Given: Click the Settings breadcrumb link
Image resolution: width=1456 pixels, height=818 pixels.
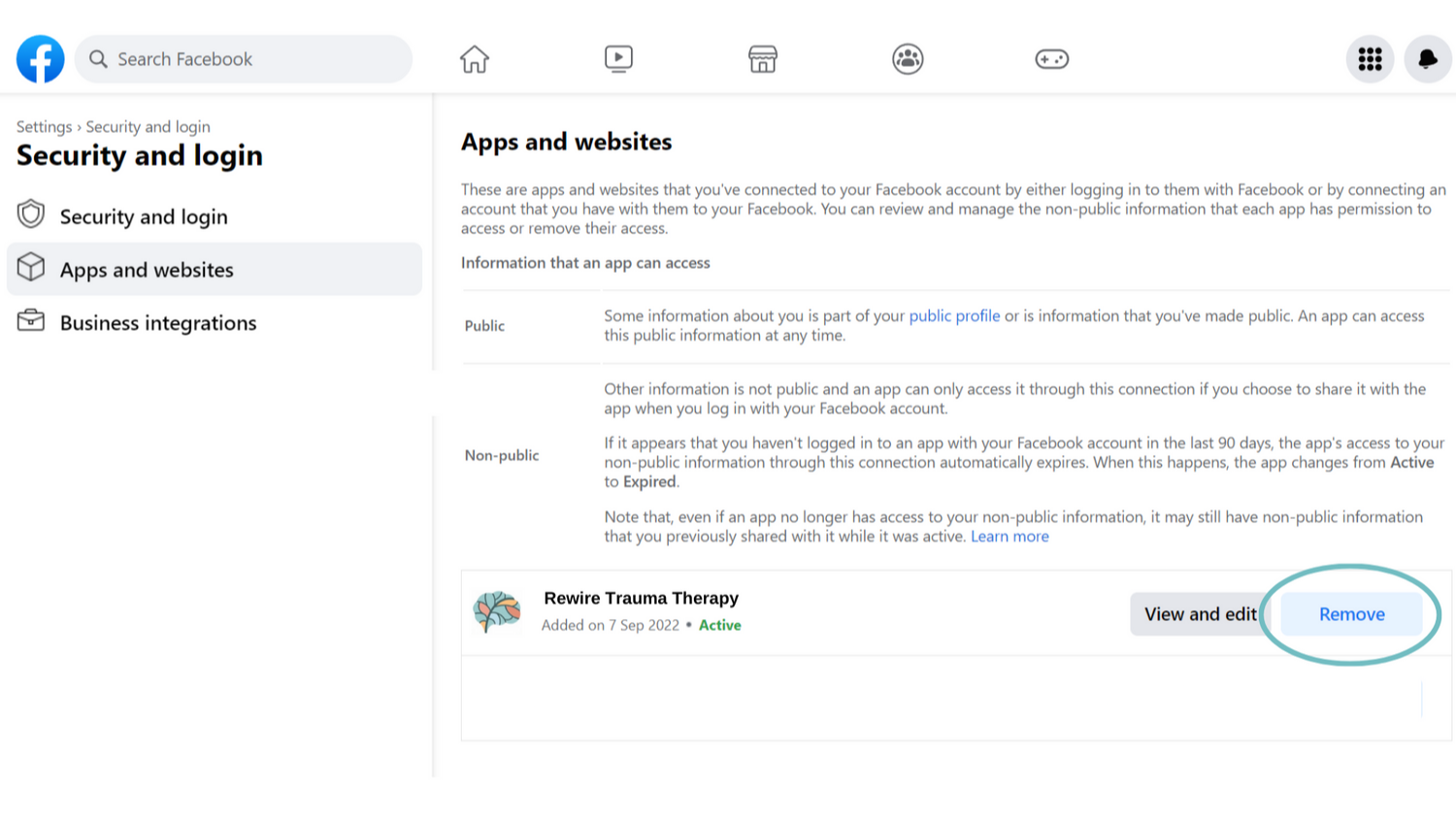Looking at the screenshot, I should [x=44, y=127].
